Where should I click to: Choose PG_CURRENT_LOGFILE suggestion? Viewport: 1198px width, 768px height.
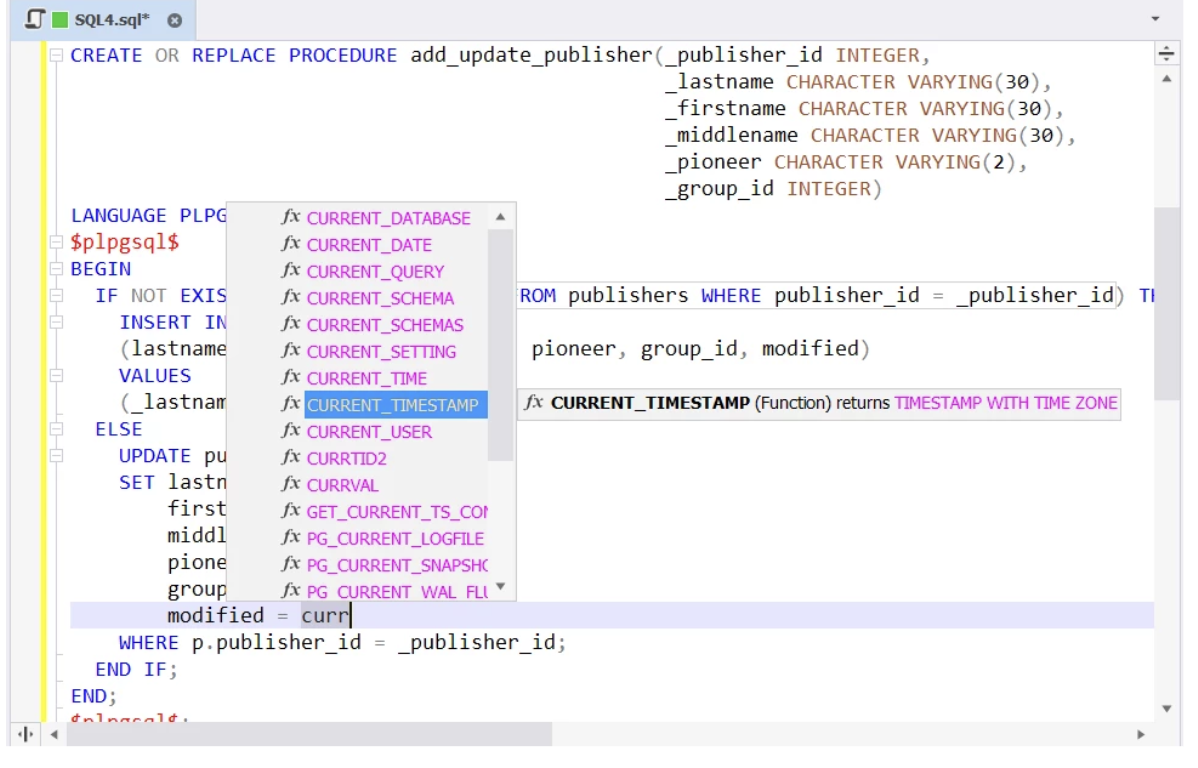[395, 540]
